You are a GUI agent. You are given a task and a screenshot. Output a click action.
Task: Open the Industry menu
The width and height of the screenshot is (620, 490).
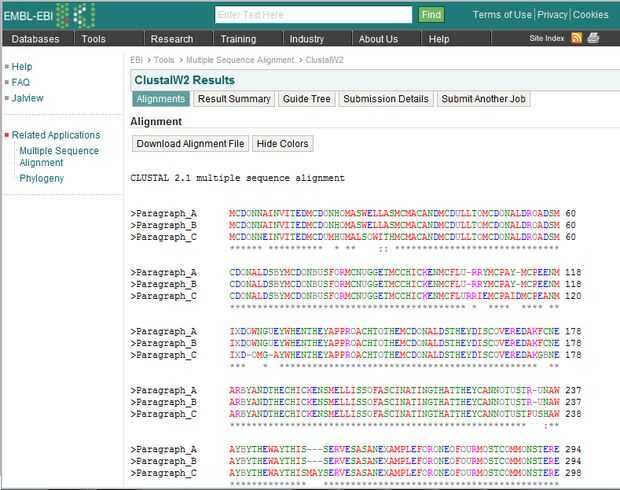[306, 39]
